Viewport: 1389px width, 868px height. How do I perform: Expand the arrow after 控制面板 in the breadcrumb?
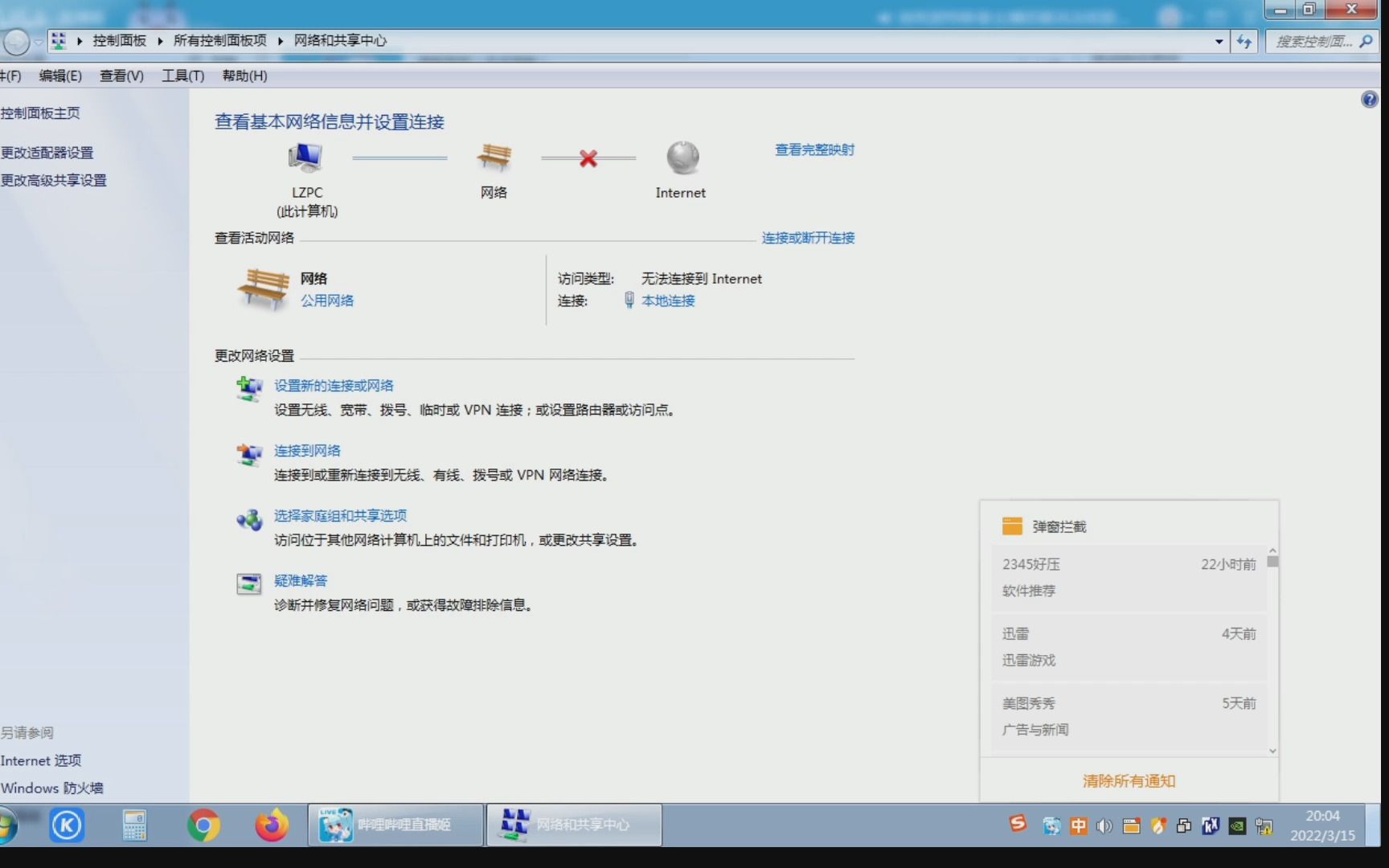(160, 41)
